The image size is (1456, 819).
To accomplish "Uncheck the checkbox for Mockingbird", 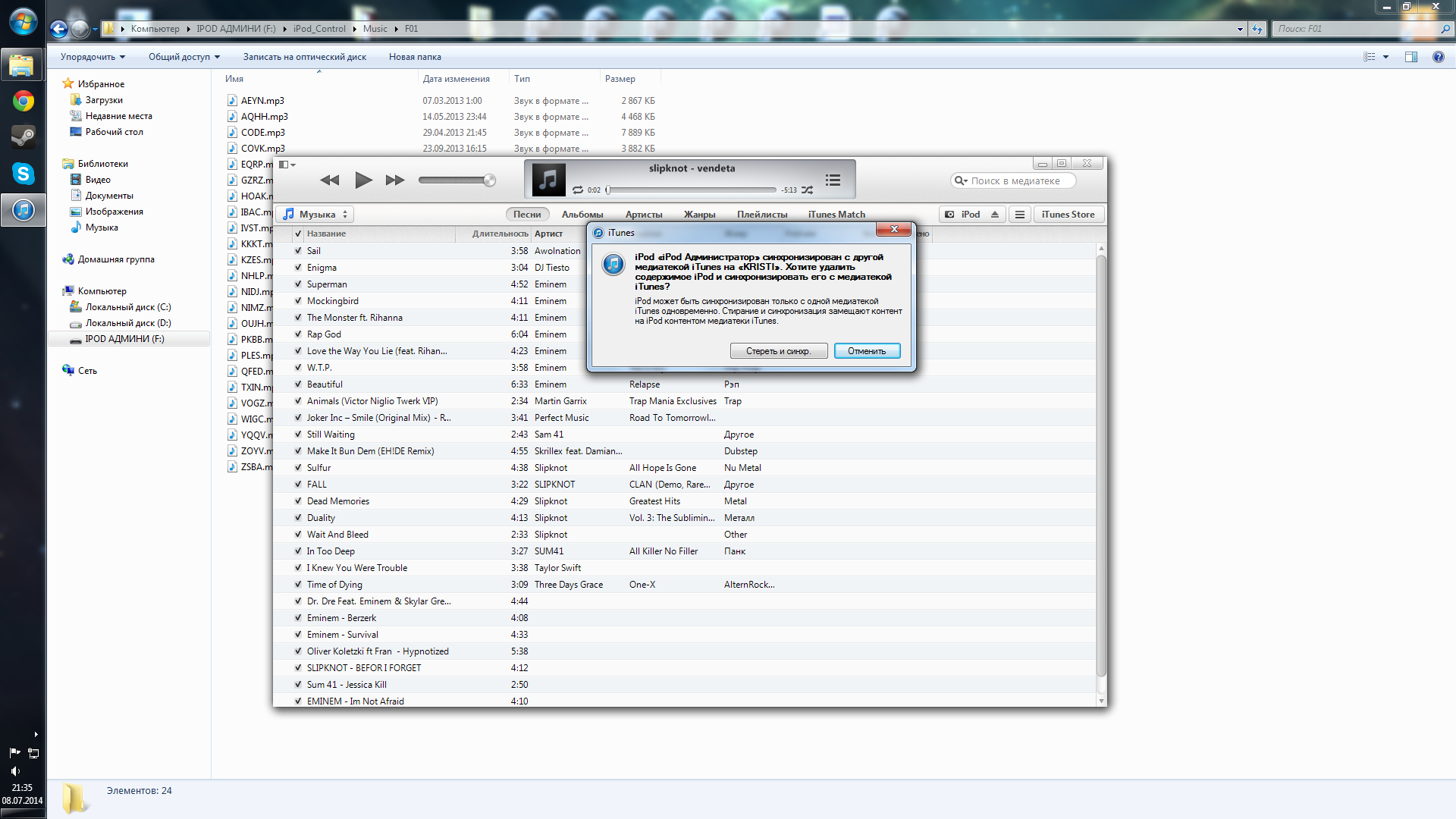I will coord(298,301).
